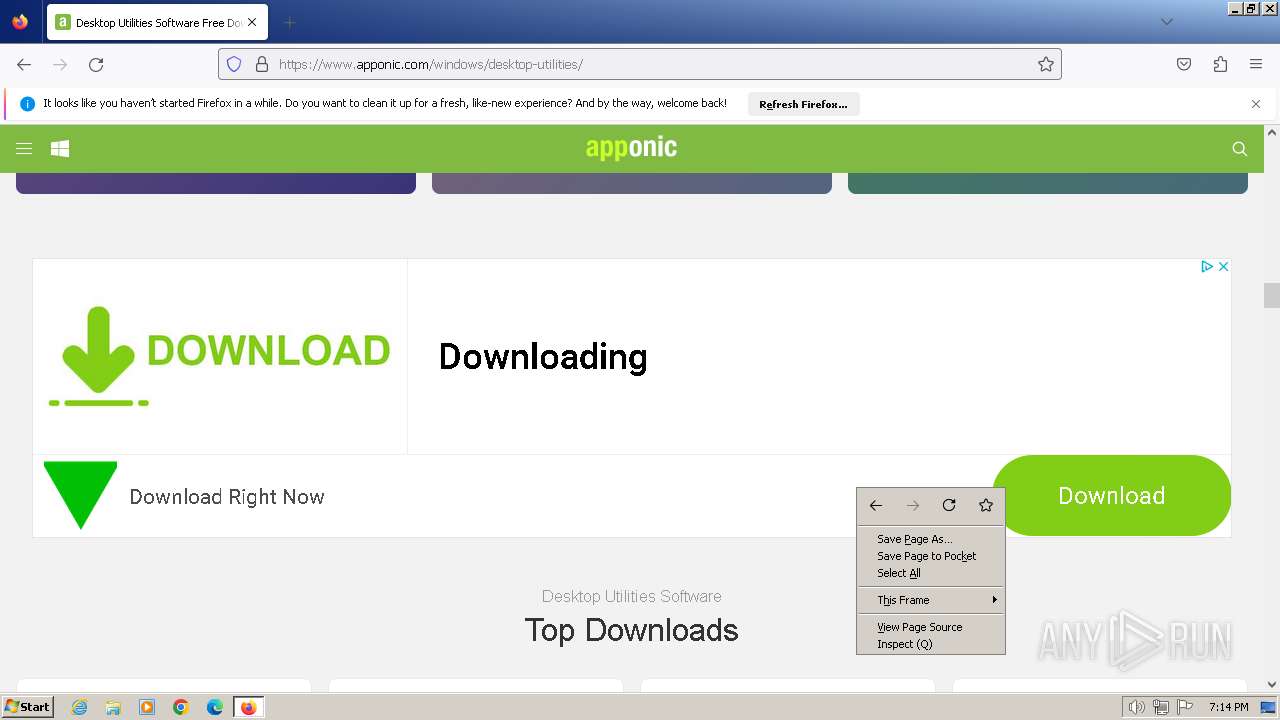Viewport: 1280px width, 720px height.
Task: Open the apponic hamburger menu
Action: [24, 148]
